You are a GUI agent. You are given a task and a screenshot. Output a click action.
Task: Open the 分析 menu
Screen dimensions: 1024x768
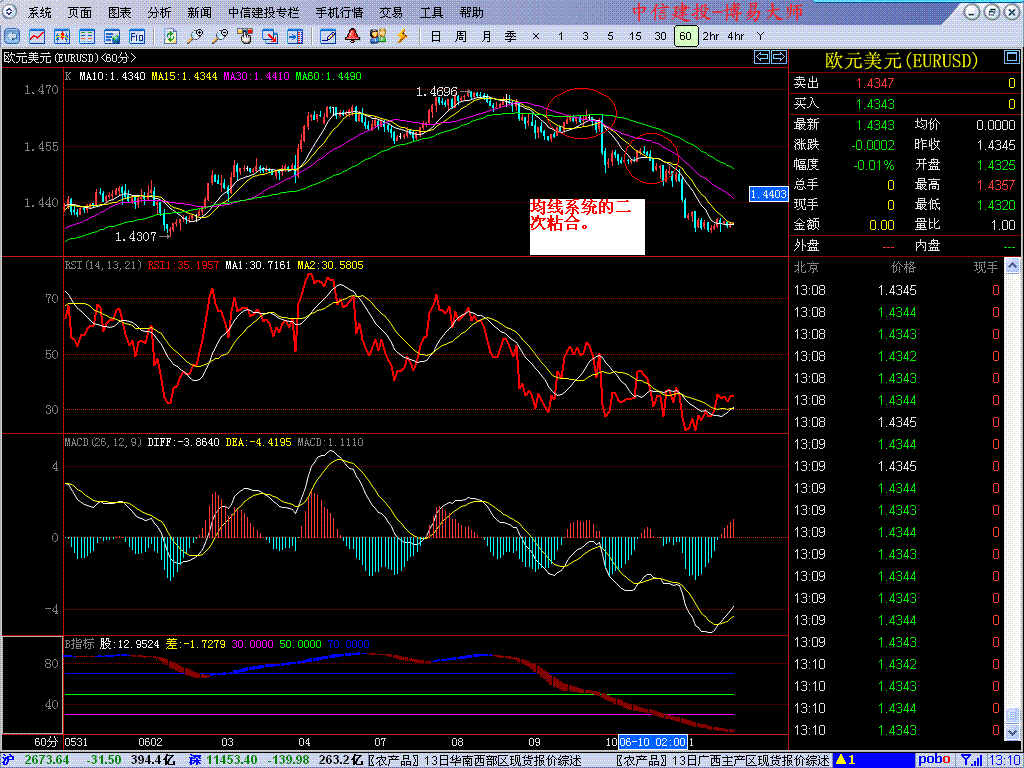(x=159, y=12)
